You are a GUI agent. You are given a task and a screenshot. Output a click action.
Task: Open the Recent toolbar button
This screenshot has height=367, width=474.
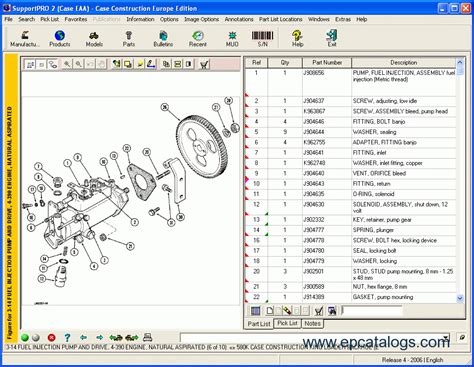click(x=198, y=39)
